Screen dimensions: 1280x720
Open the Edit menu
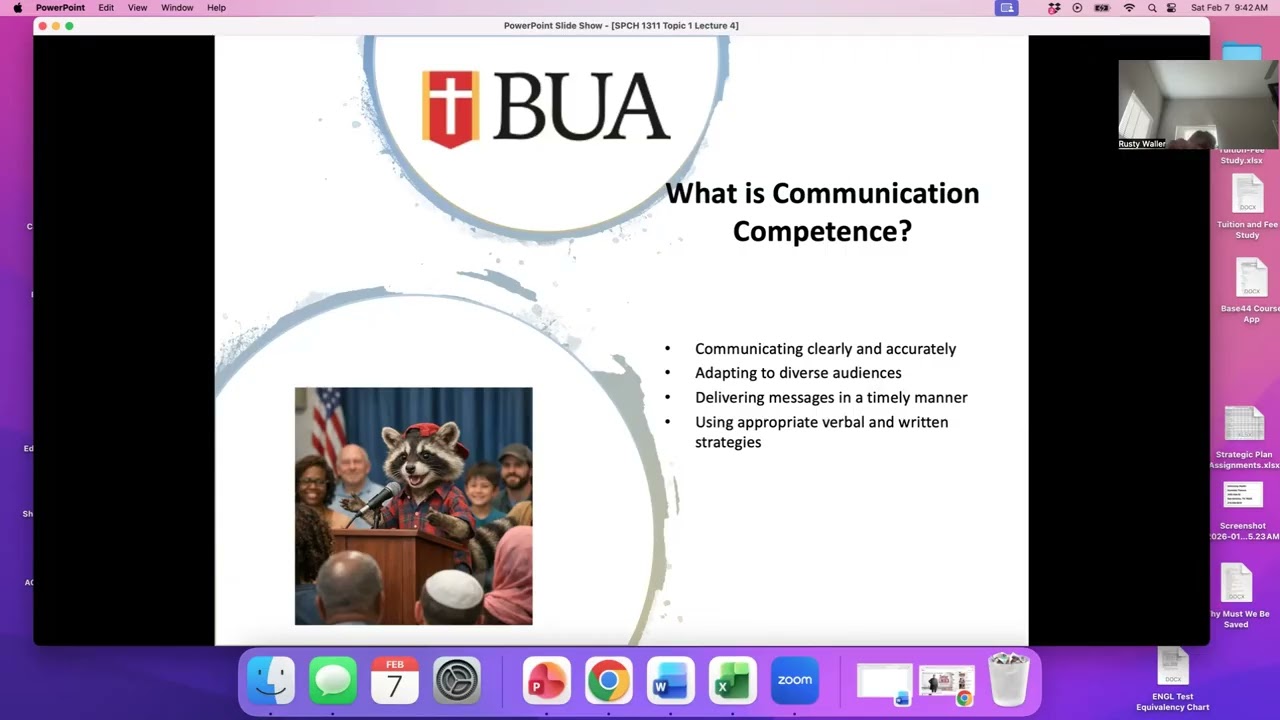tap(106, 8)
